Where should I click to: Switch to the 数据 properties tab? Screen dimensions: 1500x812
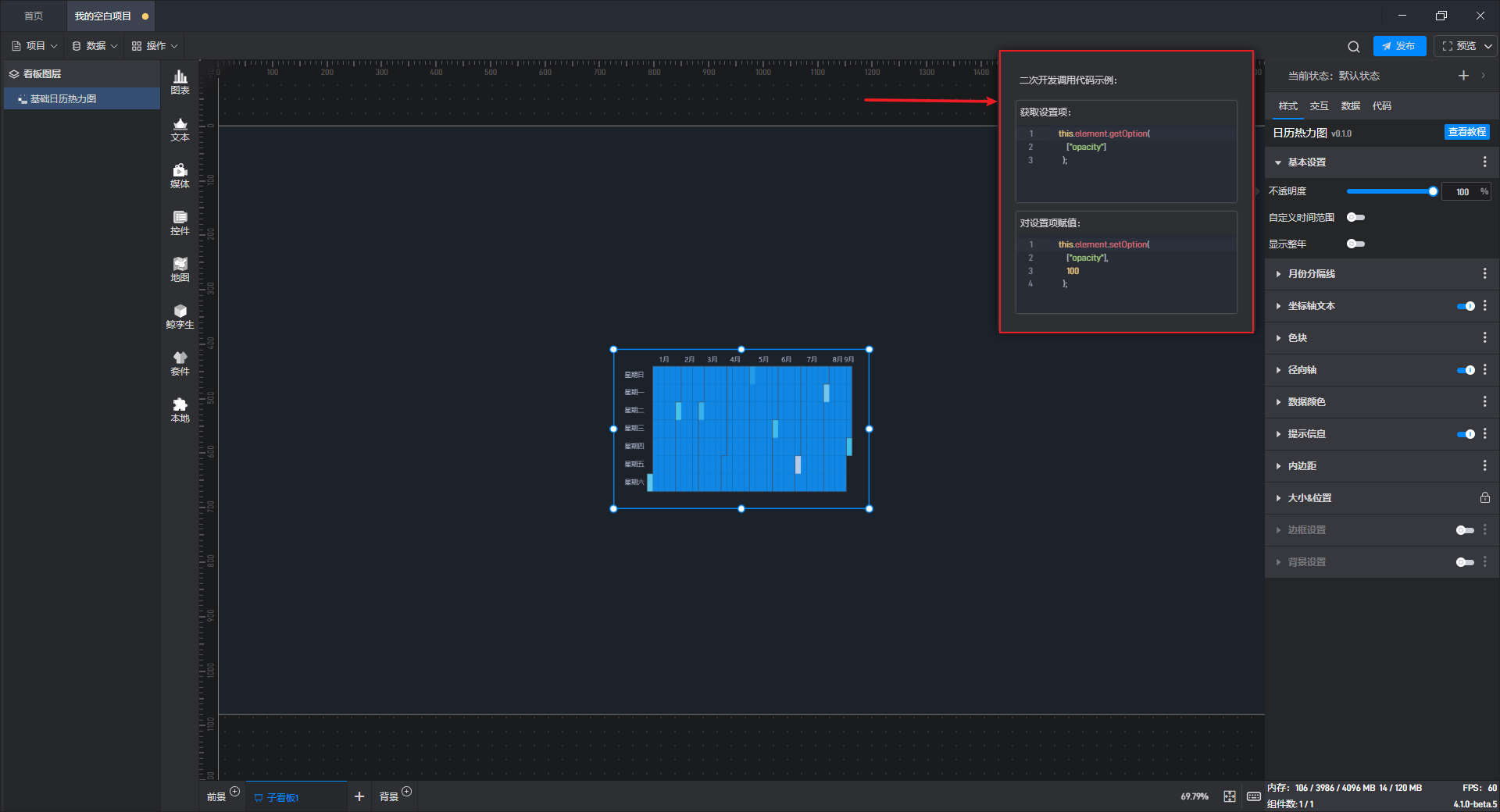click(1350, 106)
